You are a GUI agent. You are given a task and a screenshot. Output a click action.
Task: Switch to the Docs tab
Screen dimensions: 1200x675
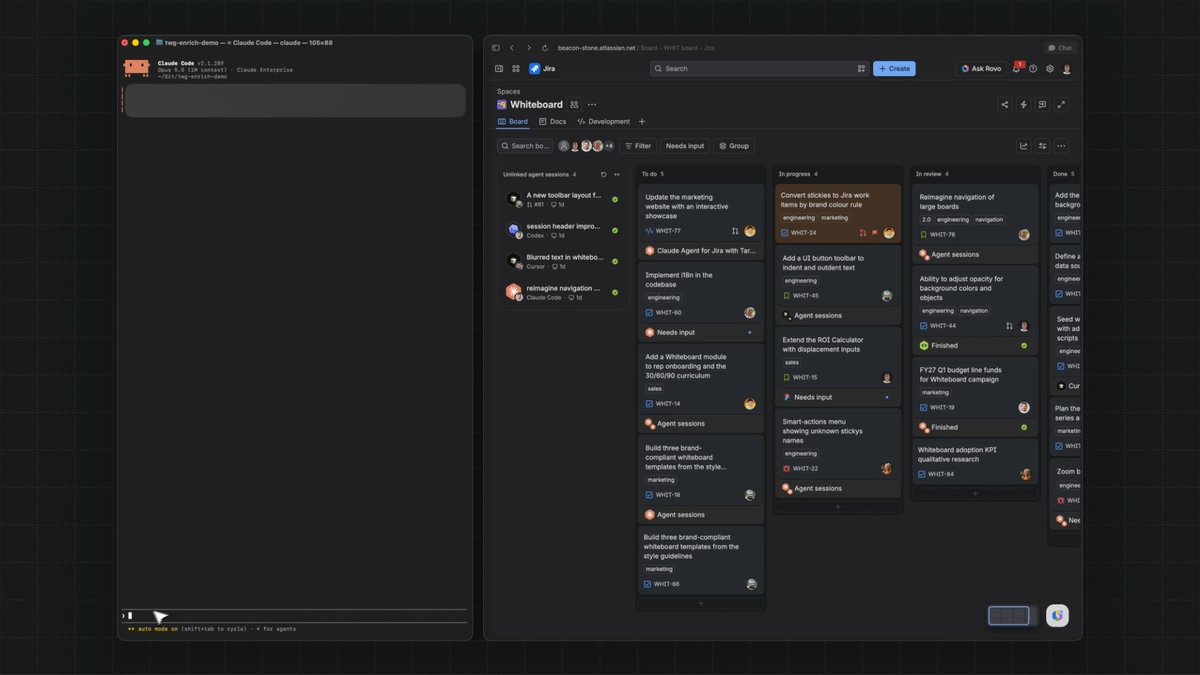[552, 122]
